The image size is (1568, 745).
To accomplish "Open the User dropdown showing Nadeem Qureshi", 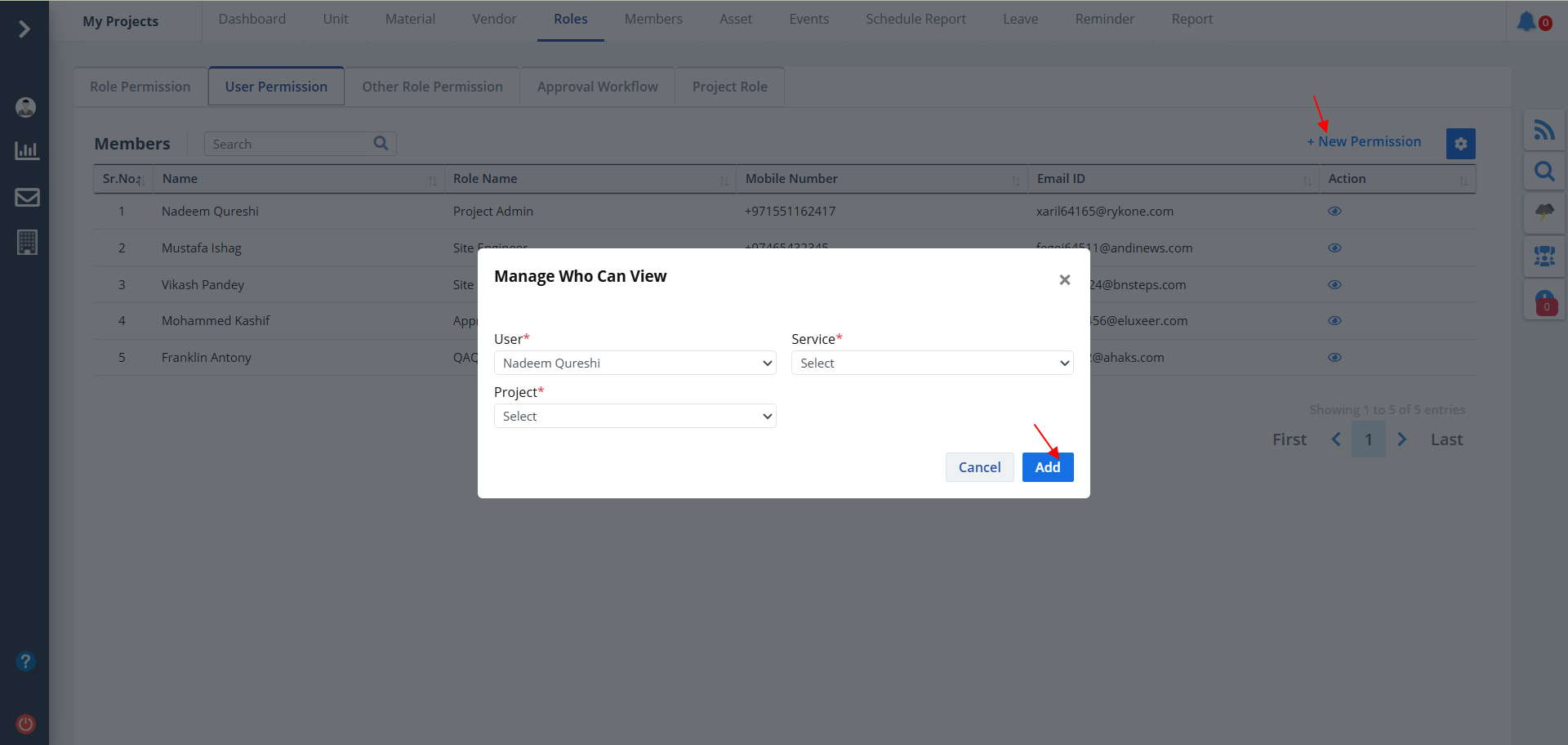I will (x=635, y=363).
